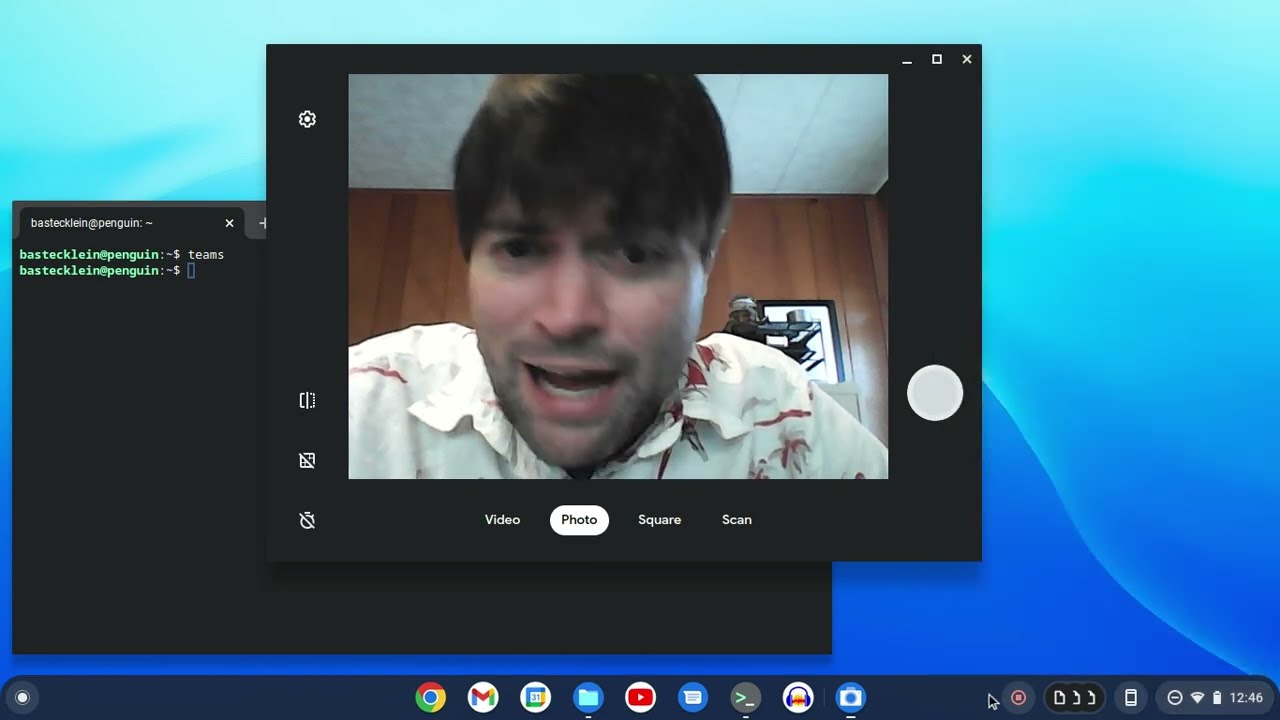Open Google Calendar from the shelf
1280x720 pixels.
pyautogui.click(x=536, y=698)
